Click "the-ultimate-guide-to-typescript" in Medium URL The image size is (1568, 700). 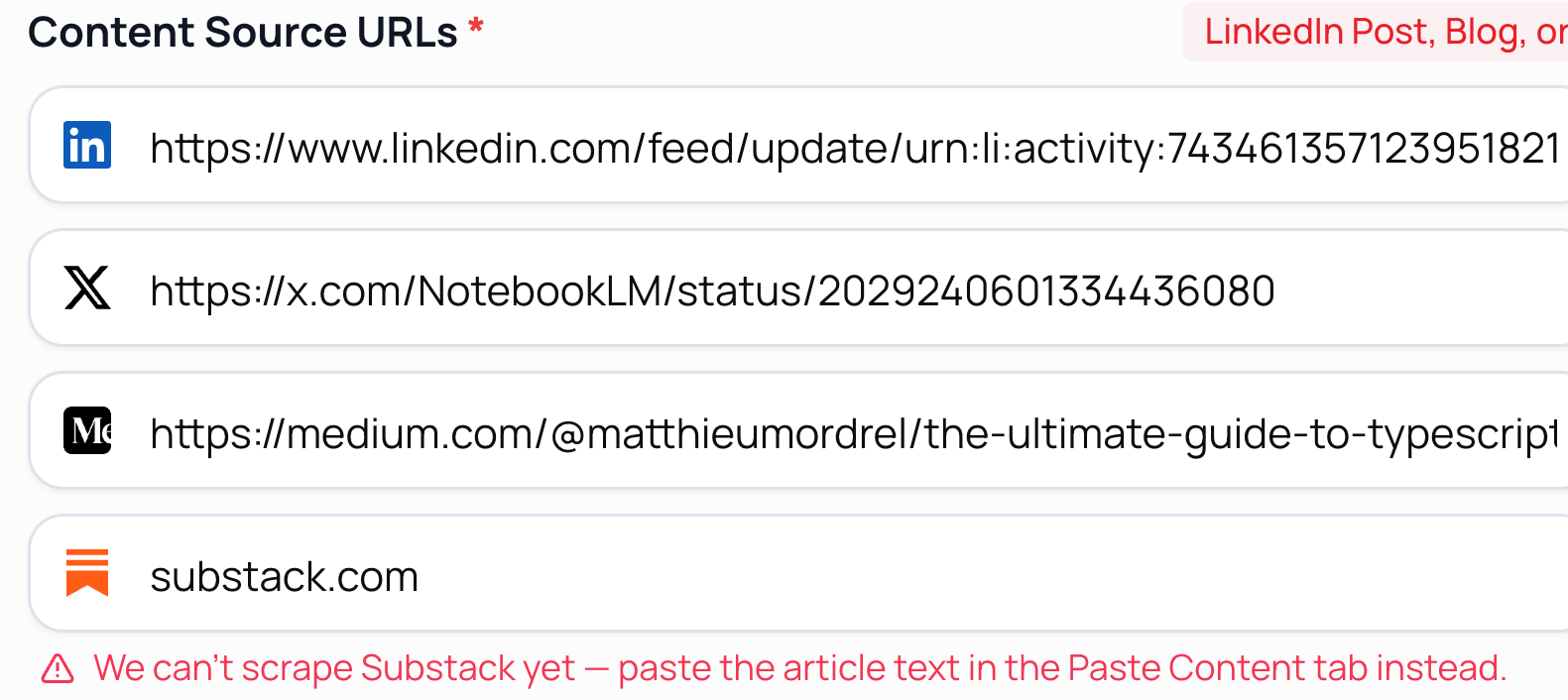coord(1242,434)
